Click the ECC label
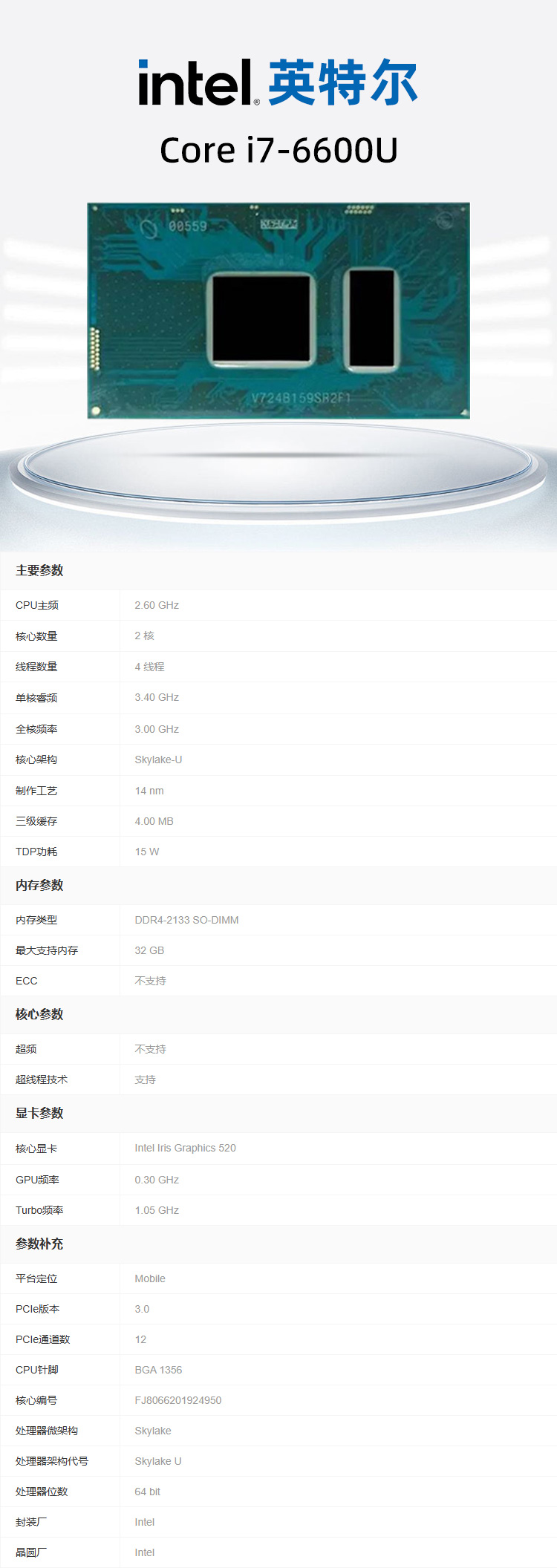 click(x=27, y=981)
